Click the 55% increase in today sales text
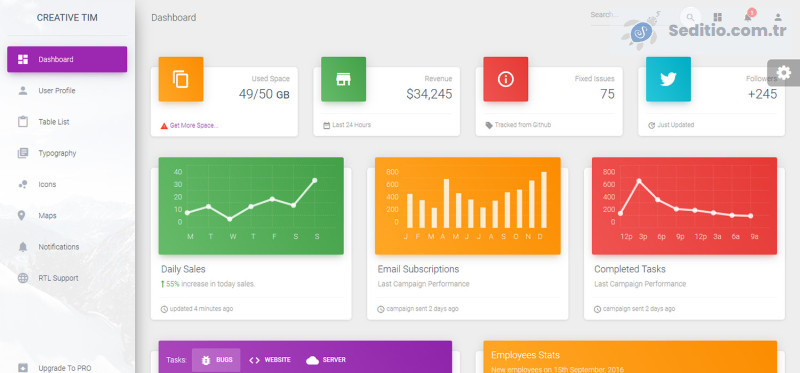The image size is (800, 373). pyautogui.click(x=208, y=284)
